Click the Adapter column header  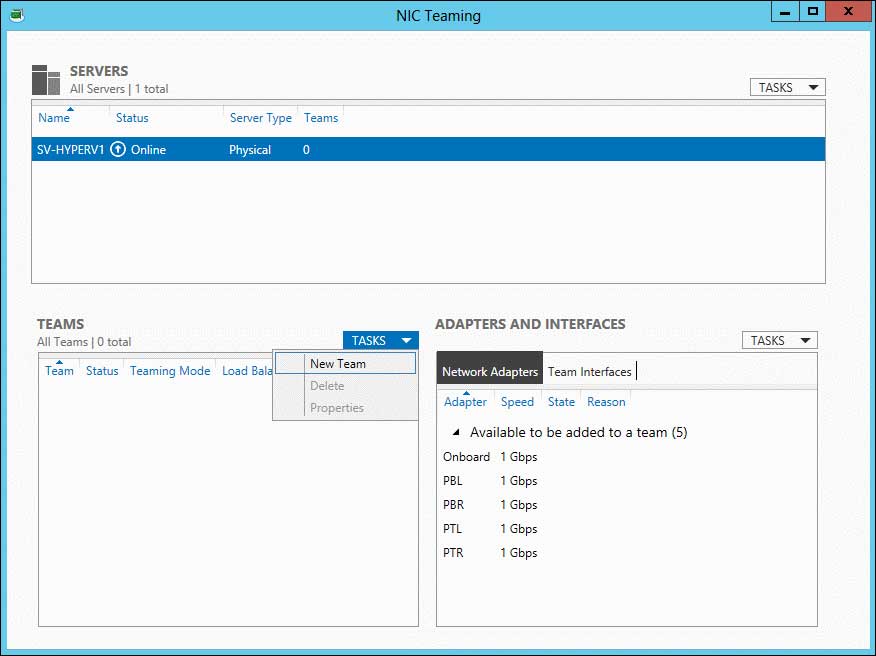[x=465, y=402]
